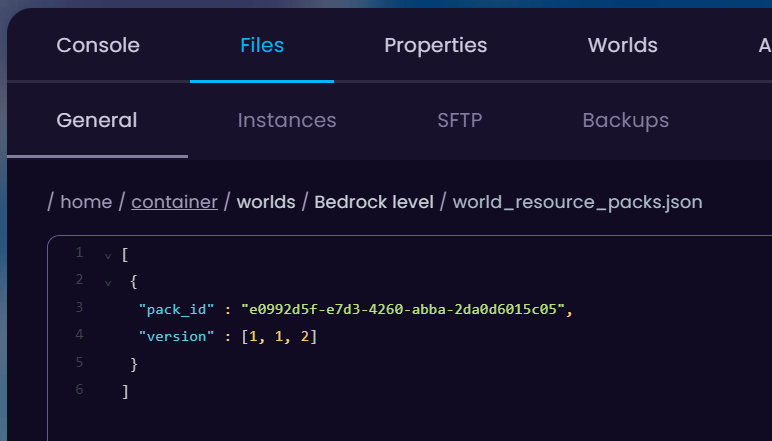This screenshot has height=441, width=772.
Task: Click the "pack_id" key in the editor
Action: (176, 310)
